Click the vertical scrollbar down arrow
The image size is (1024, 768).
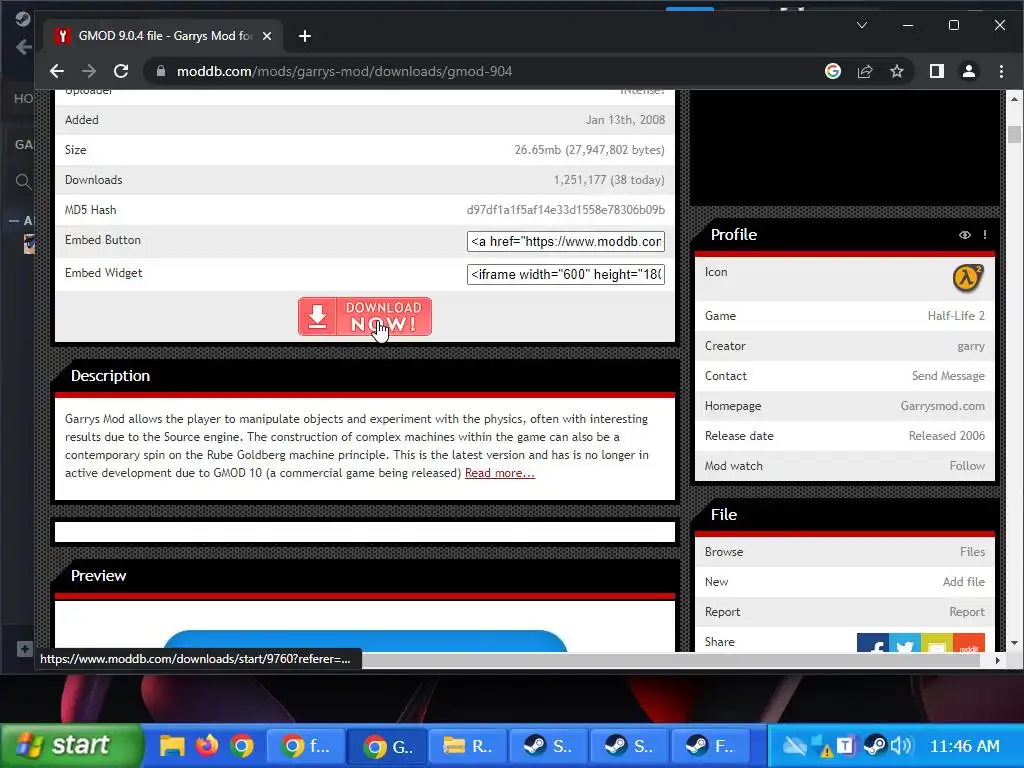click(x=1014, y=643)
